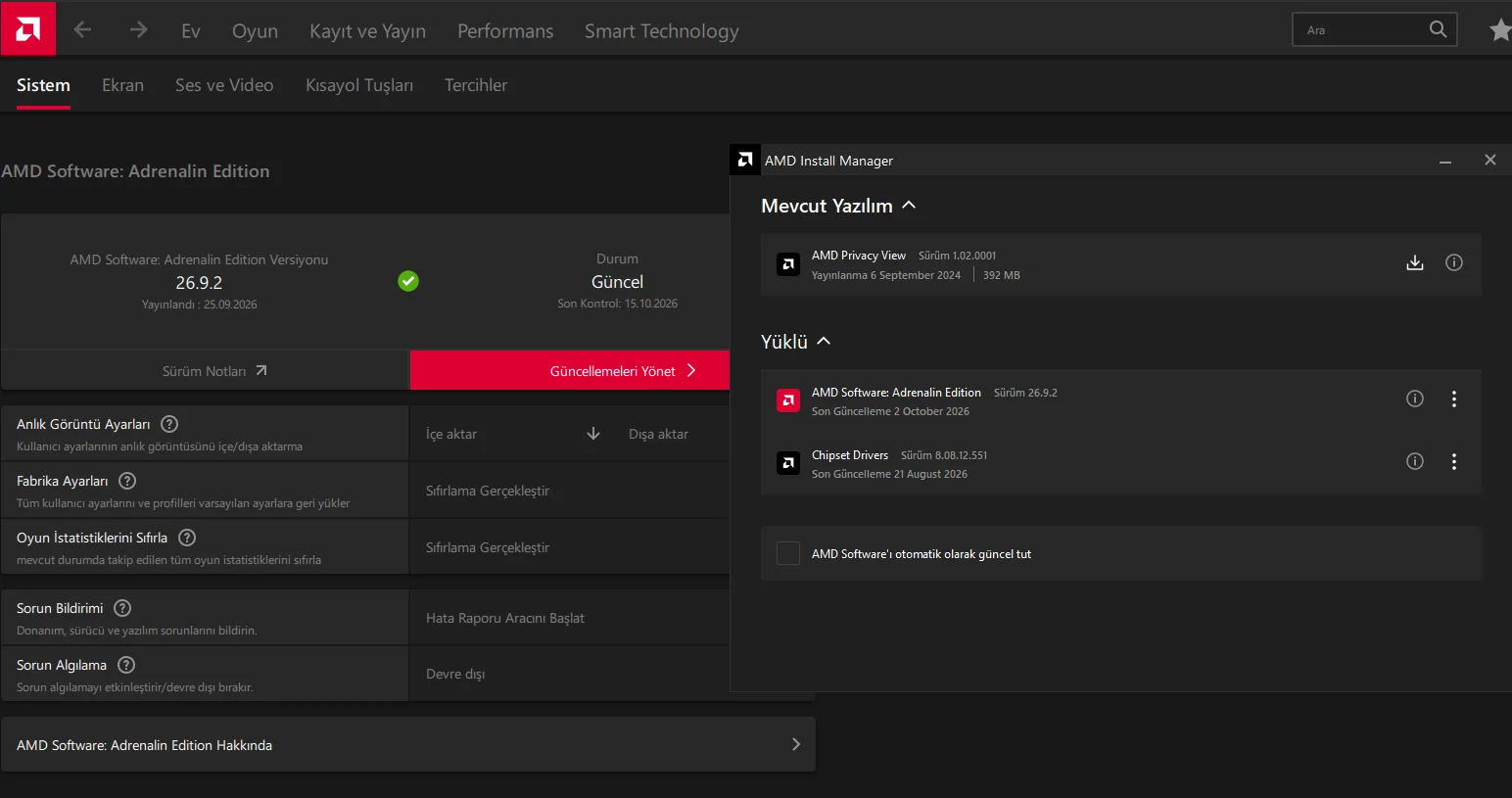Switch to the Ekran tab
The image size is (1512, 798).
[x=122, y=85]
